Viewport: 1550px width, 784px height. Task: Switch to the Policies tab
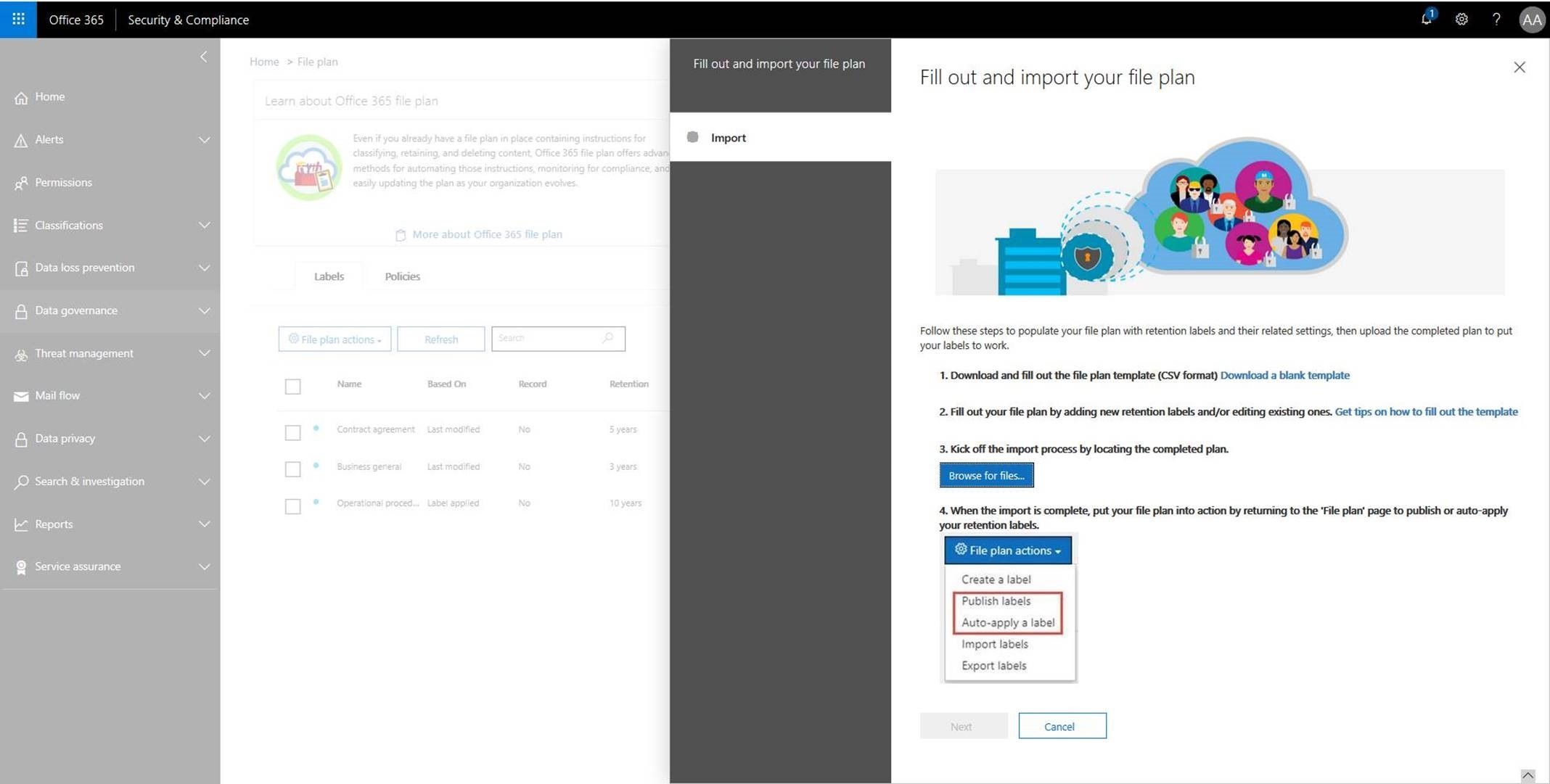click(x=402, y=276)
